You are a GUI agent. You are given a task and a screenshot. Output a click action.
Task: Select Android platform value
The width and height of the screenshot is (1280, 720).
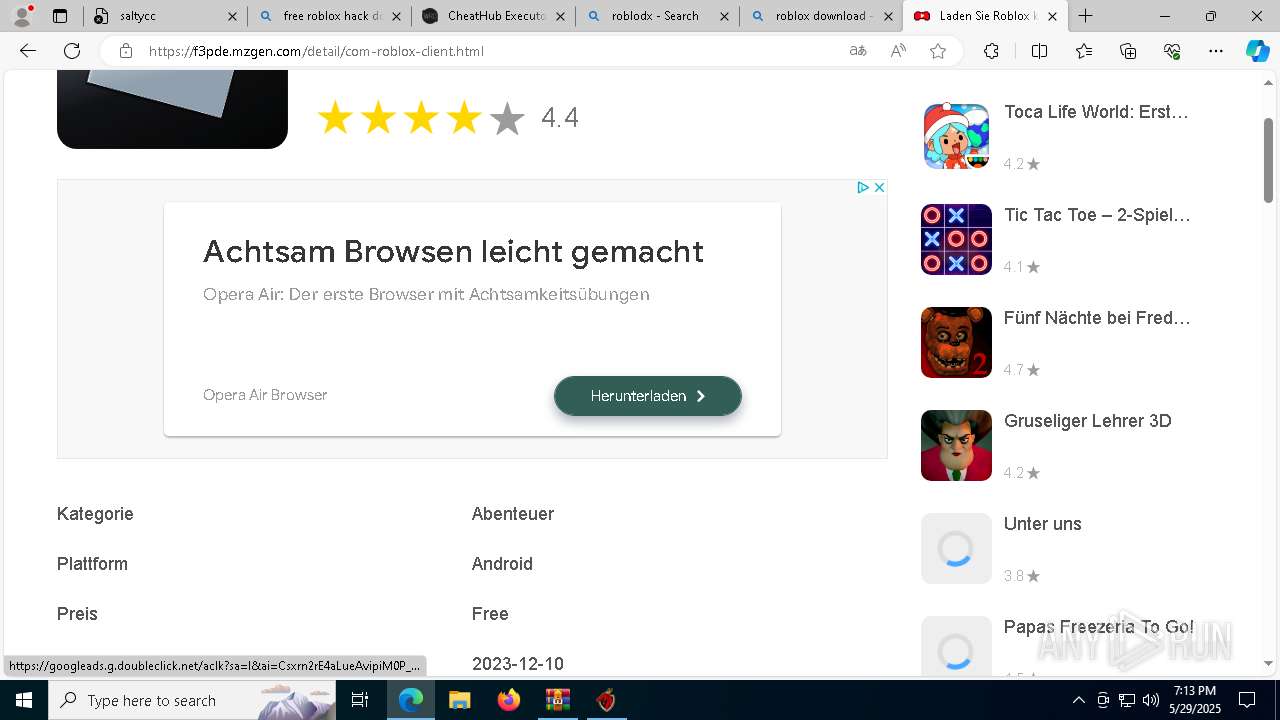click(502, 564)
